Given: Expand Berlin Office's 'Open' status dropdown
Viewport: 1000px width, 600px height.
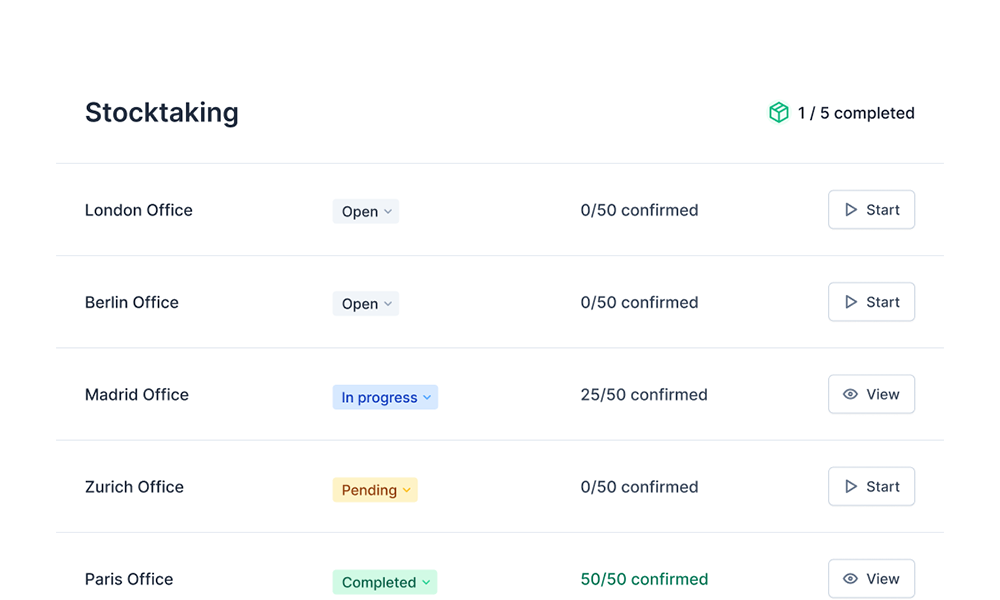Looking at the screenshot, I should [365, 303].
